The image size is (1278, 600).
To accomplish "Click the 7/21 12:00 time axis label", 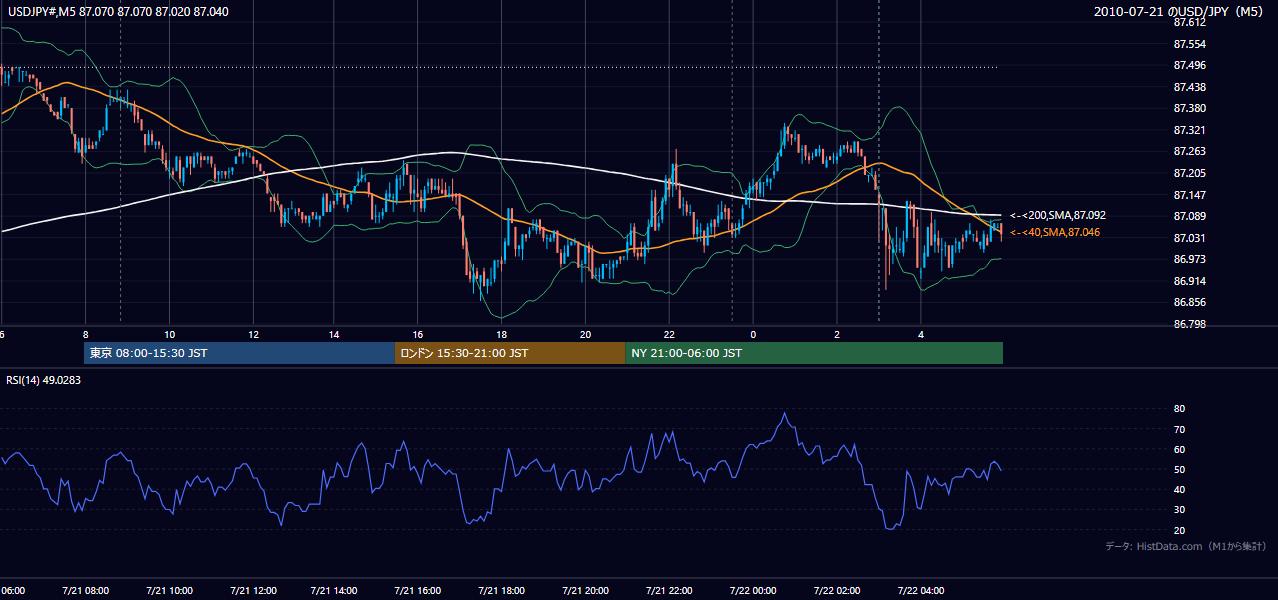I will coord(252,590).
